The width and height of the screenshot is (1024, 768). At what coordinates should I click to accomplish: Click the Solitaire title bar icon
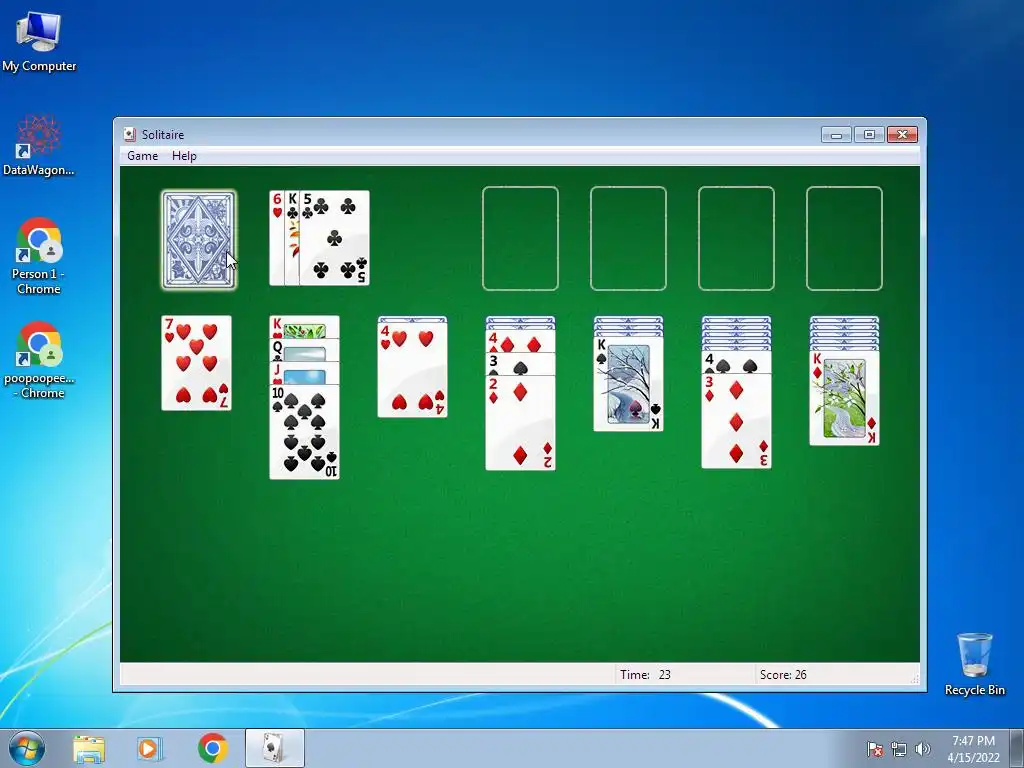coord(130,135)
